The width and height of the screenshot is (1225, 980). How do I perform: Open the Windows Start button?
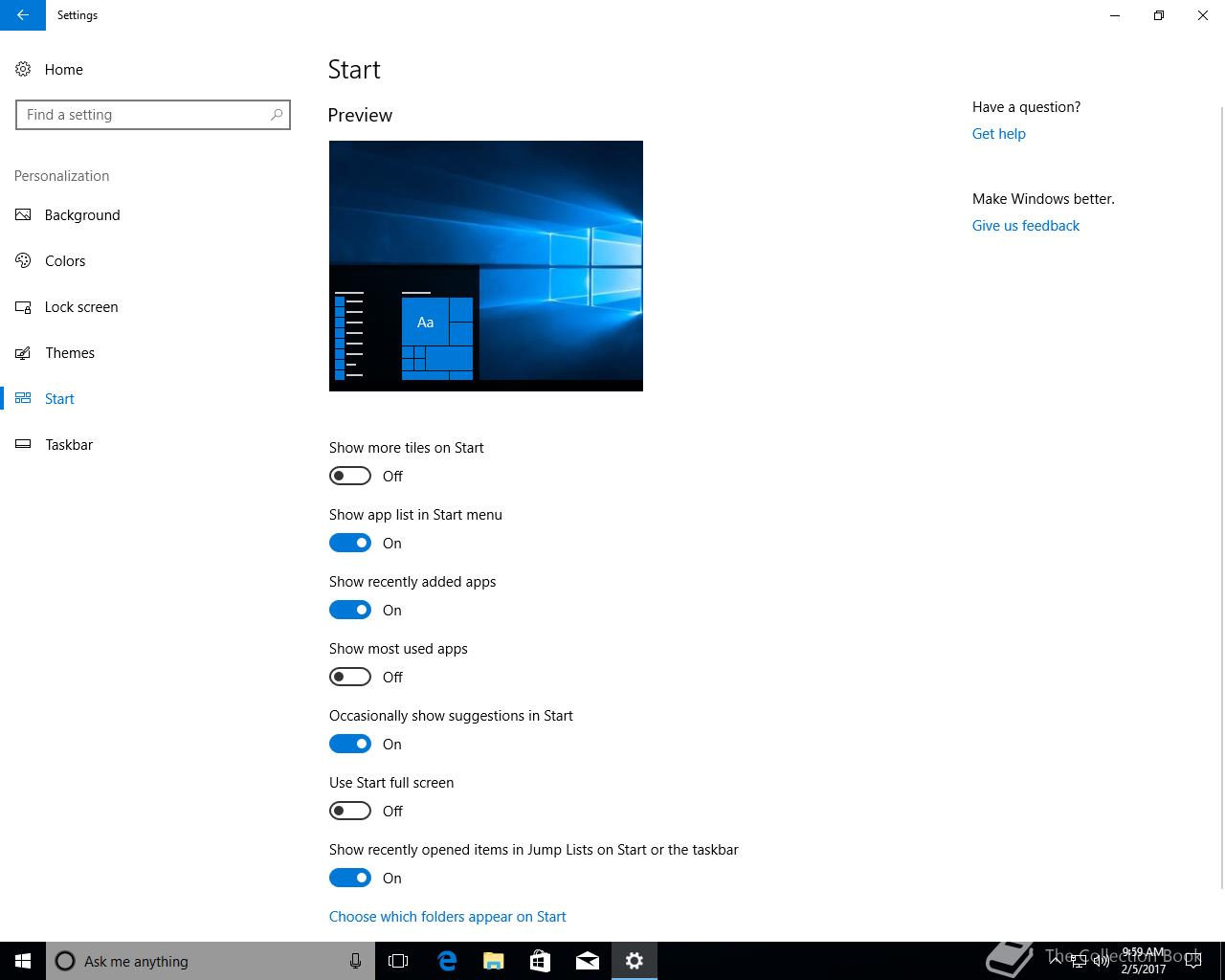pyautogui.click(x=23, y=961)
